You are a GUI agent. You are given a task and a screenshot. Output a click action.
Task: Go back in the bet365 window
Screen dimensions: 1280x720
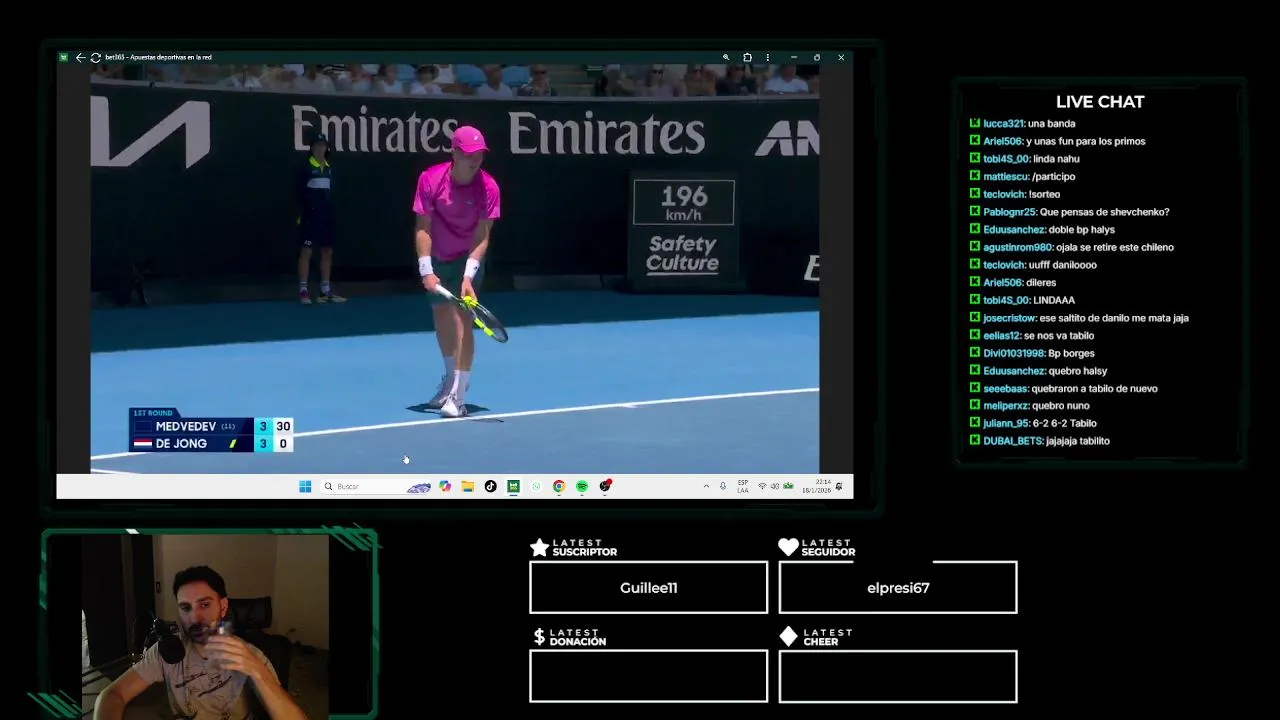point(80,58)
